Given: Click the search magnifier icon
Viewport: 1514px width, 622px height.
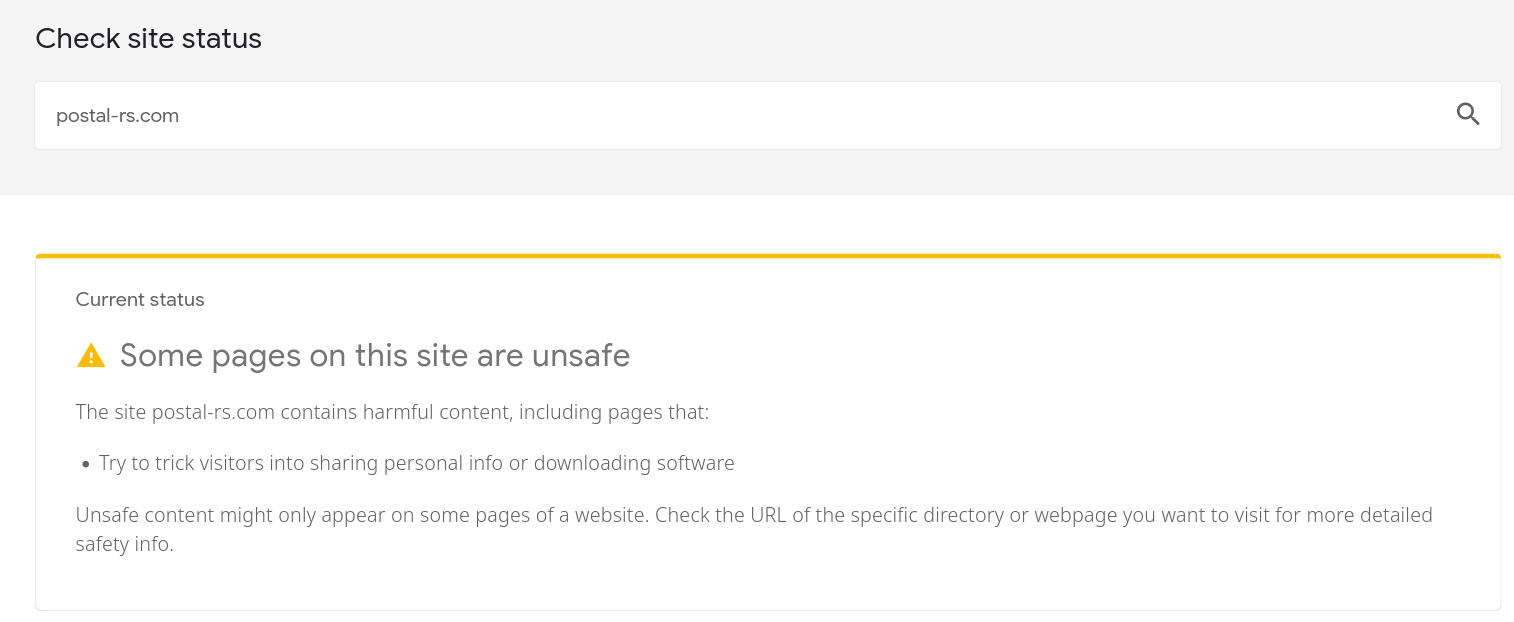Looking at the screenshot, I should click(1467, 115).
